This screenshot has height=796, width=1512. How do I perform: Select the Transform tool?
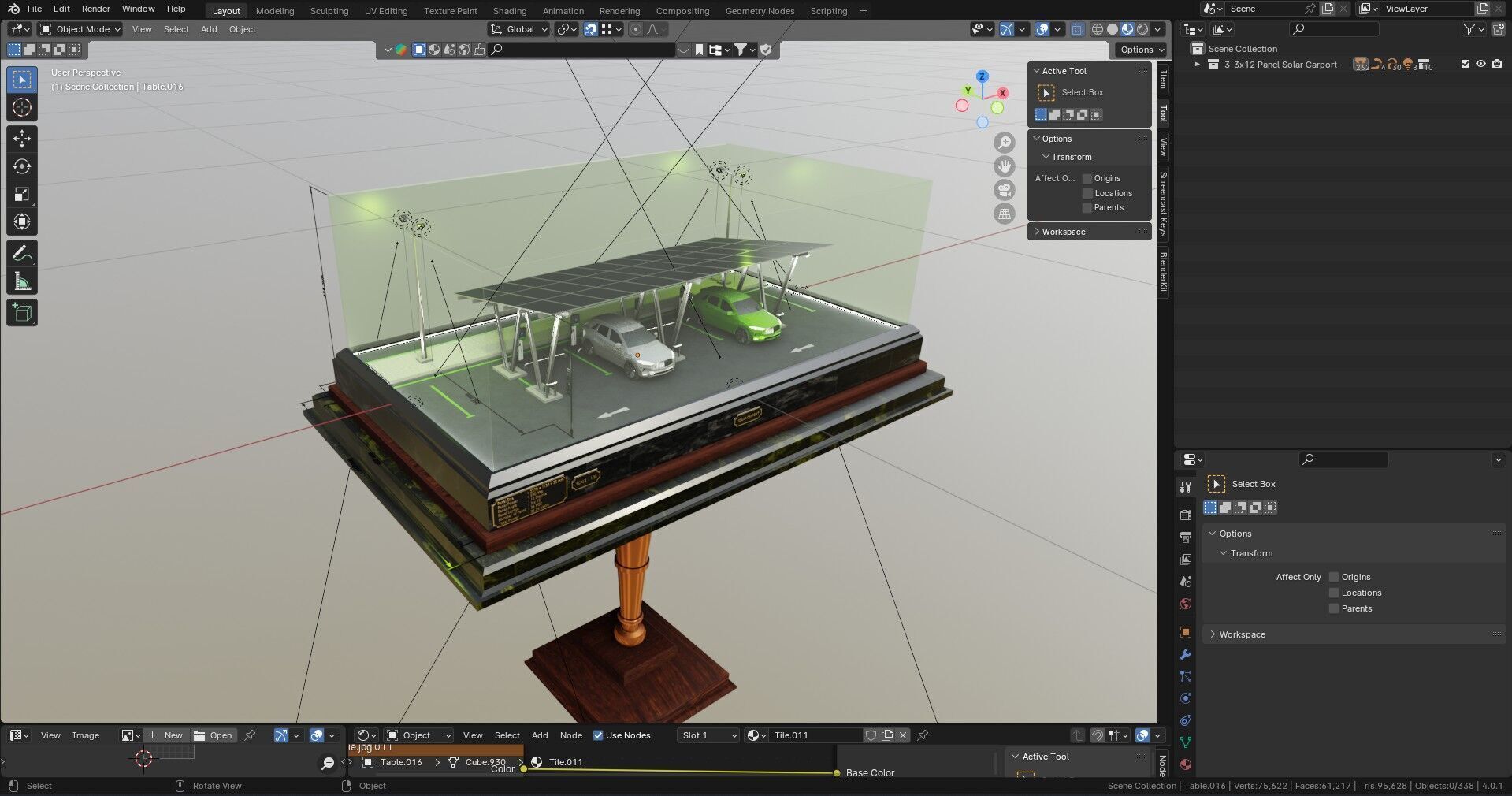(22, 221)
